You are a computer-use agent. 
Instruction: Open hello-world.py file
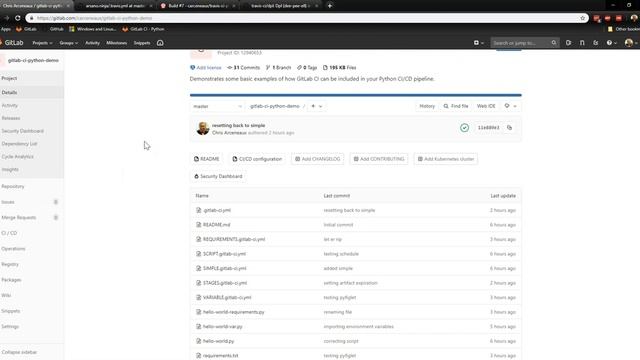(218, 341)
